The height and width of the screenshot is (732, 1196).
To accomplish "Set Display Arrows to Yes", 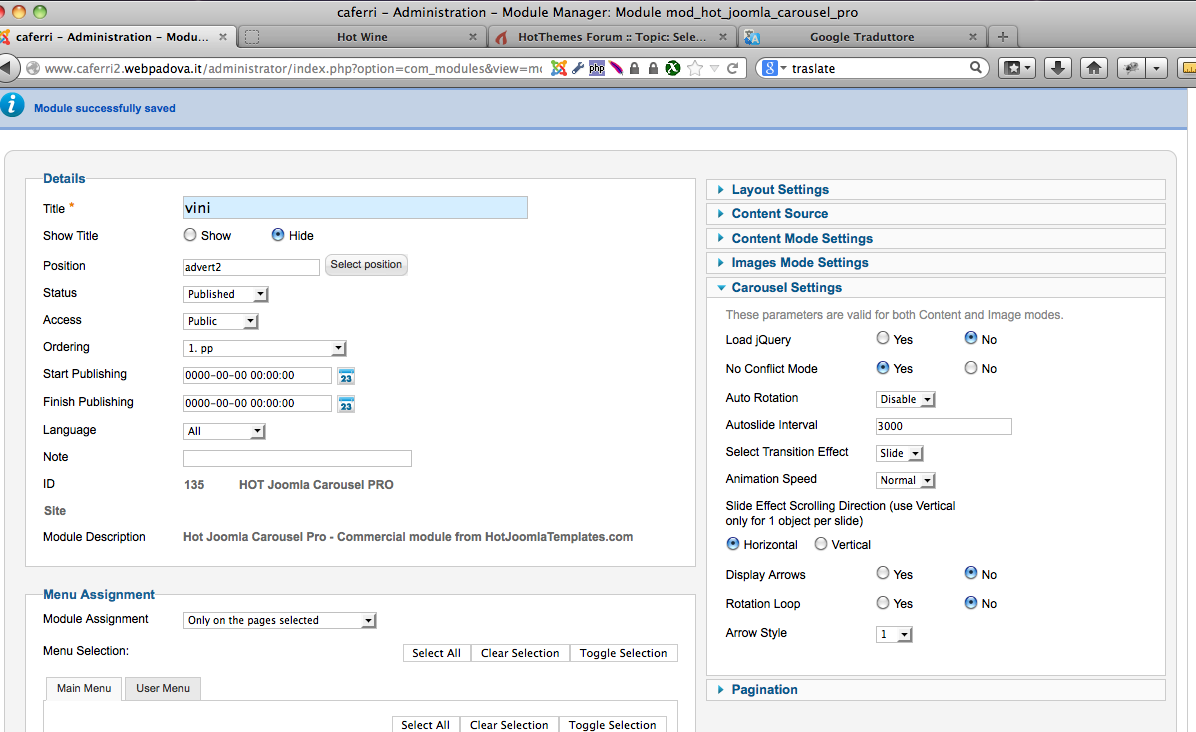I will coord(883,573).
